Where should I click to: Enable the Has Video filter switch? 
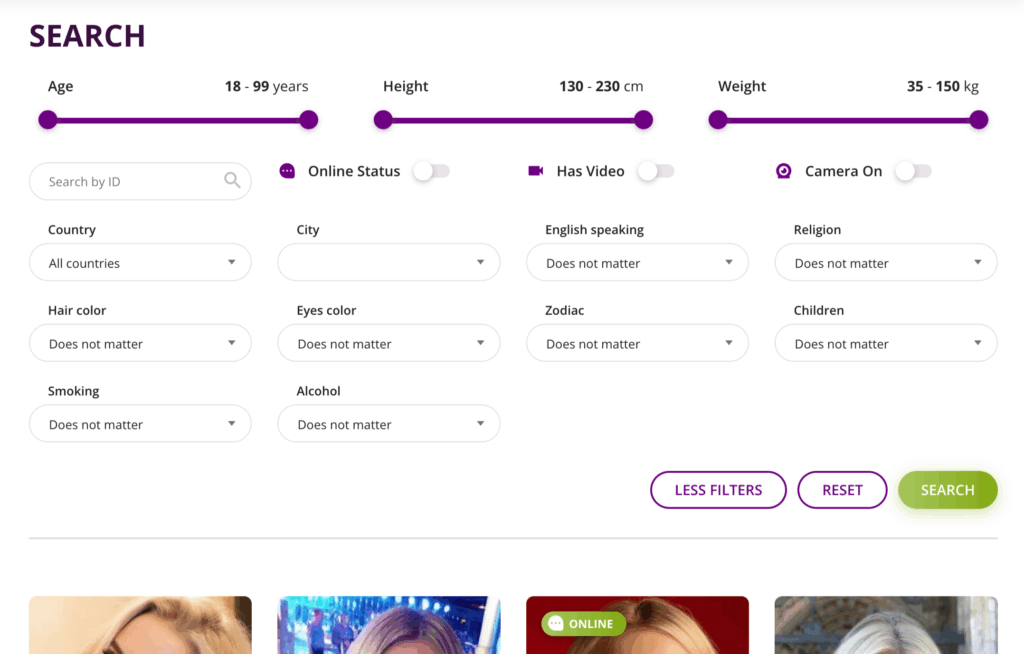[656, 171]
